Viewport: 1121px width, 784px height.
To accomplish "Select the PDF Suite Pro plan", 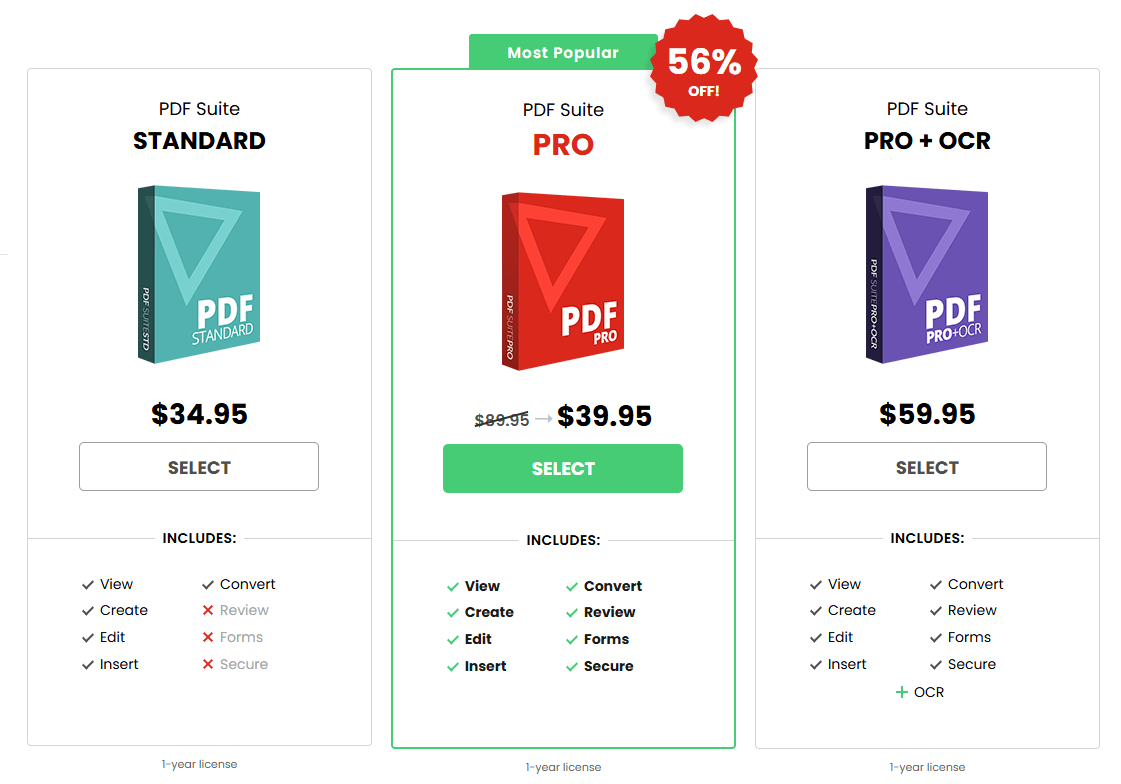I will (x=563, y=469).
